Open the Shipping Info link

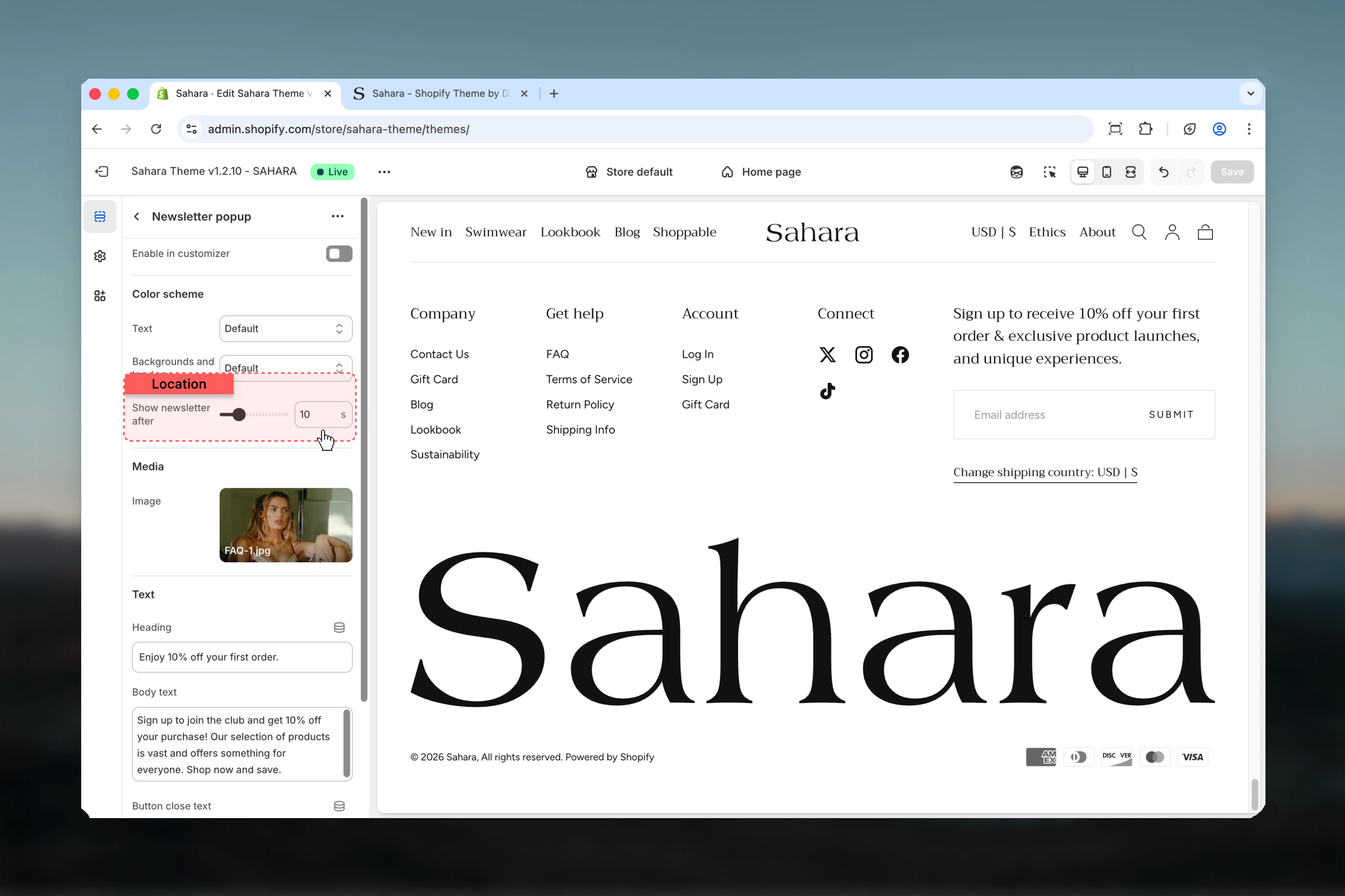[580, 430]
